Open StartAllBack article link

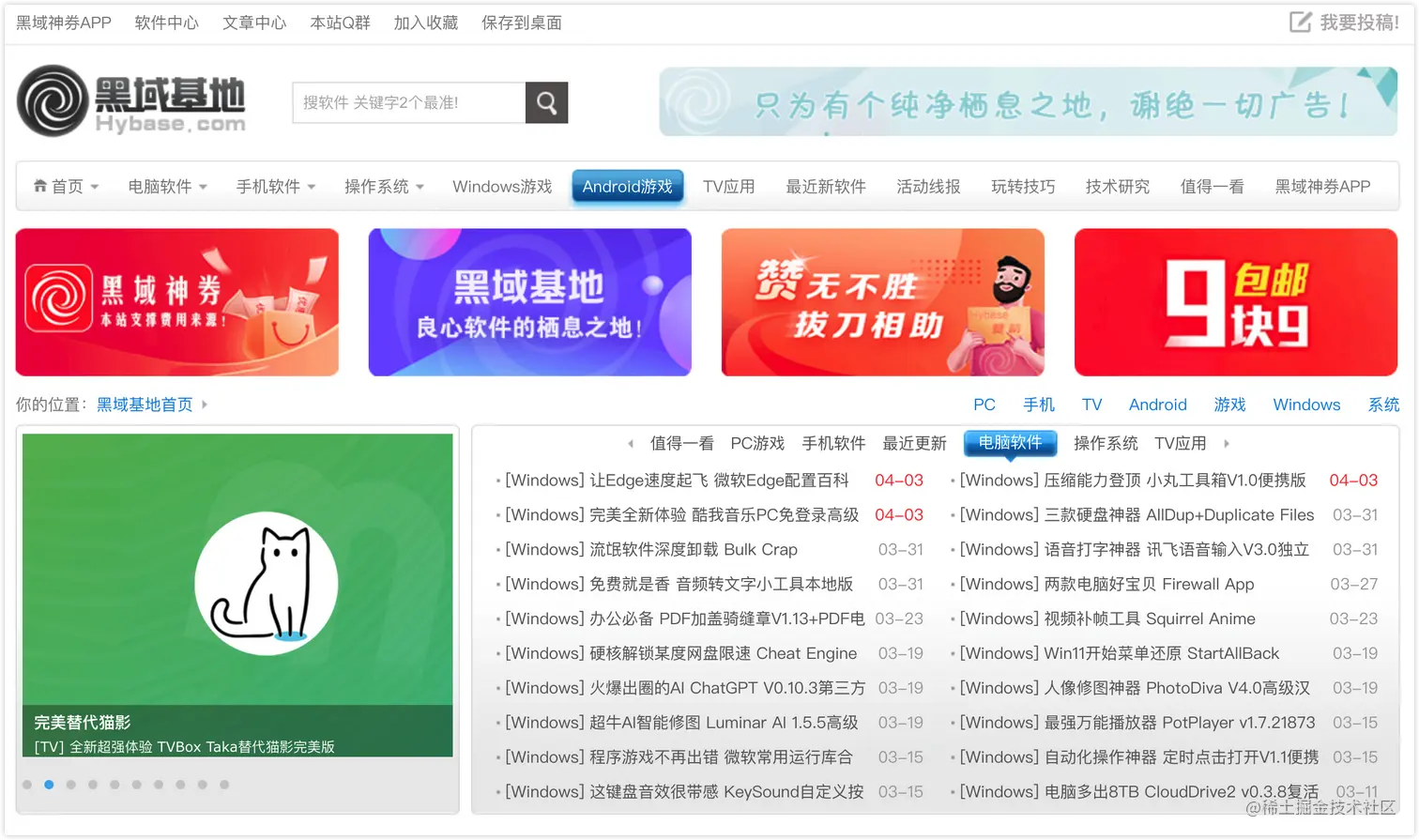(x=1120, y=653)
